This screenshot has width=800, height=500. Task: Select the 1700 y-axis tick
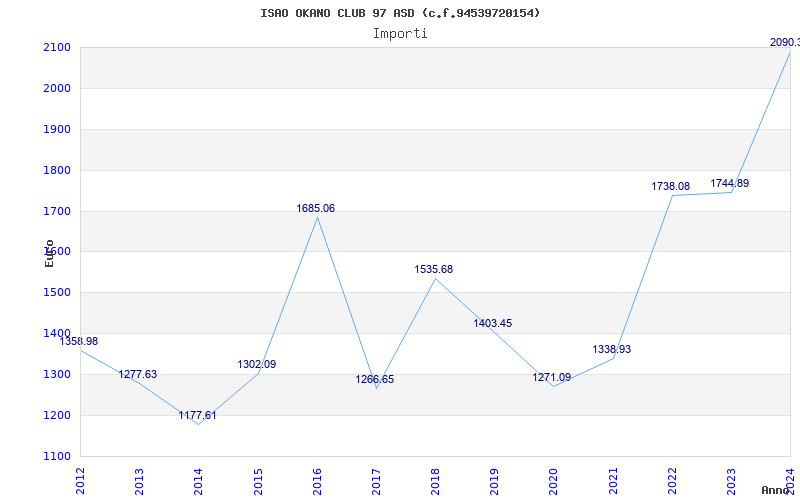click(x=58, y=211)
